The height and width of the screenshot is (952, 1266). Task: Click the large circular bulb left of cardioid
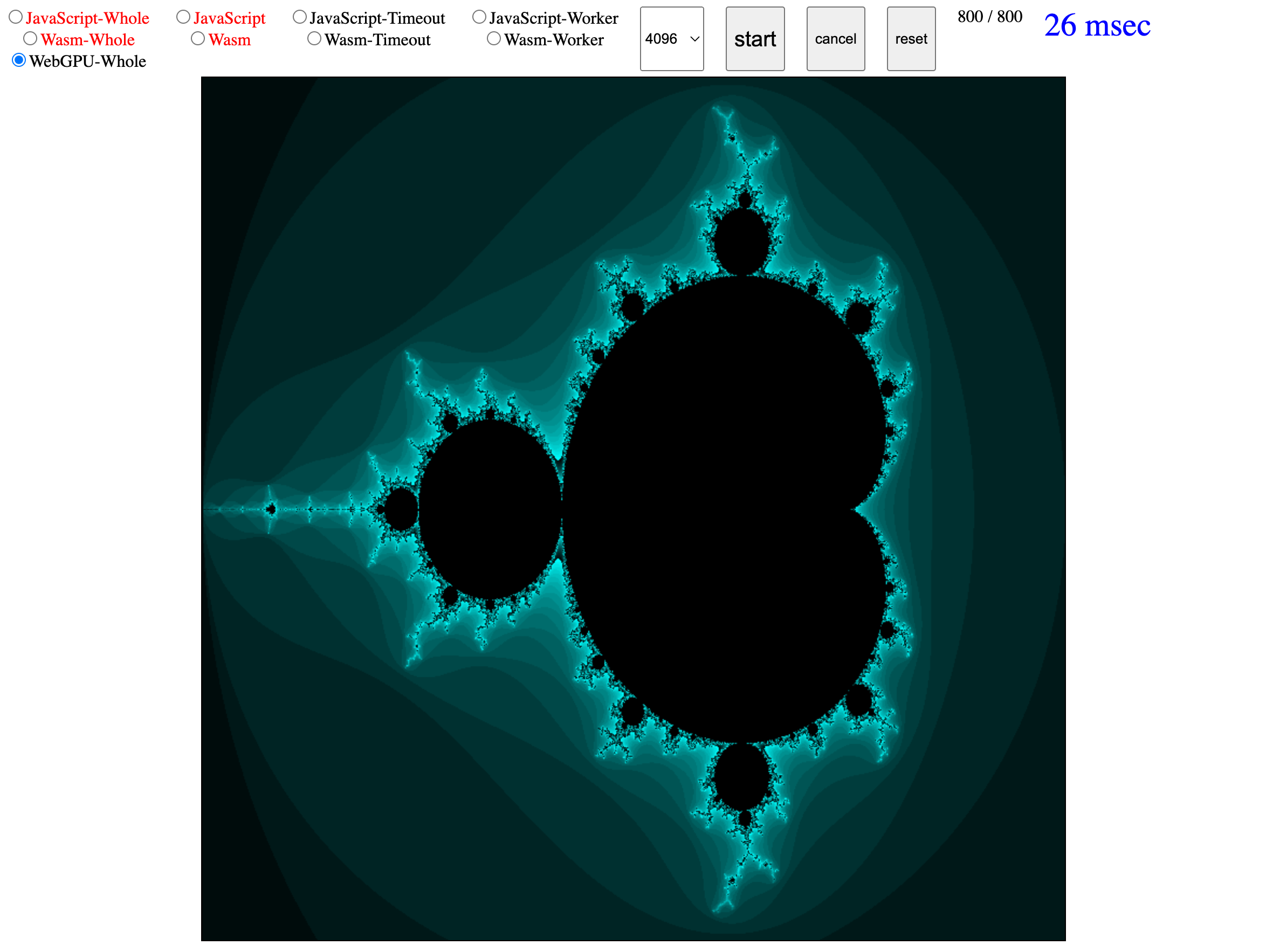[x=490, y=508]
